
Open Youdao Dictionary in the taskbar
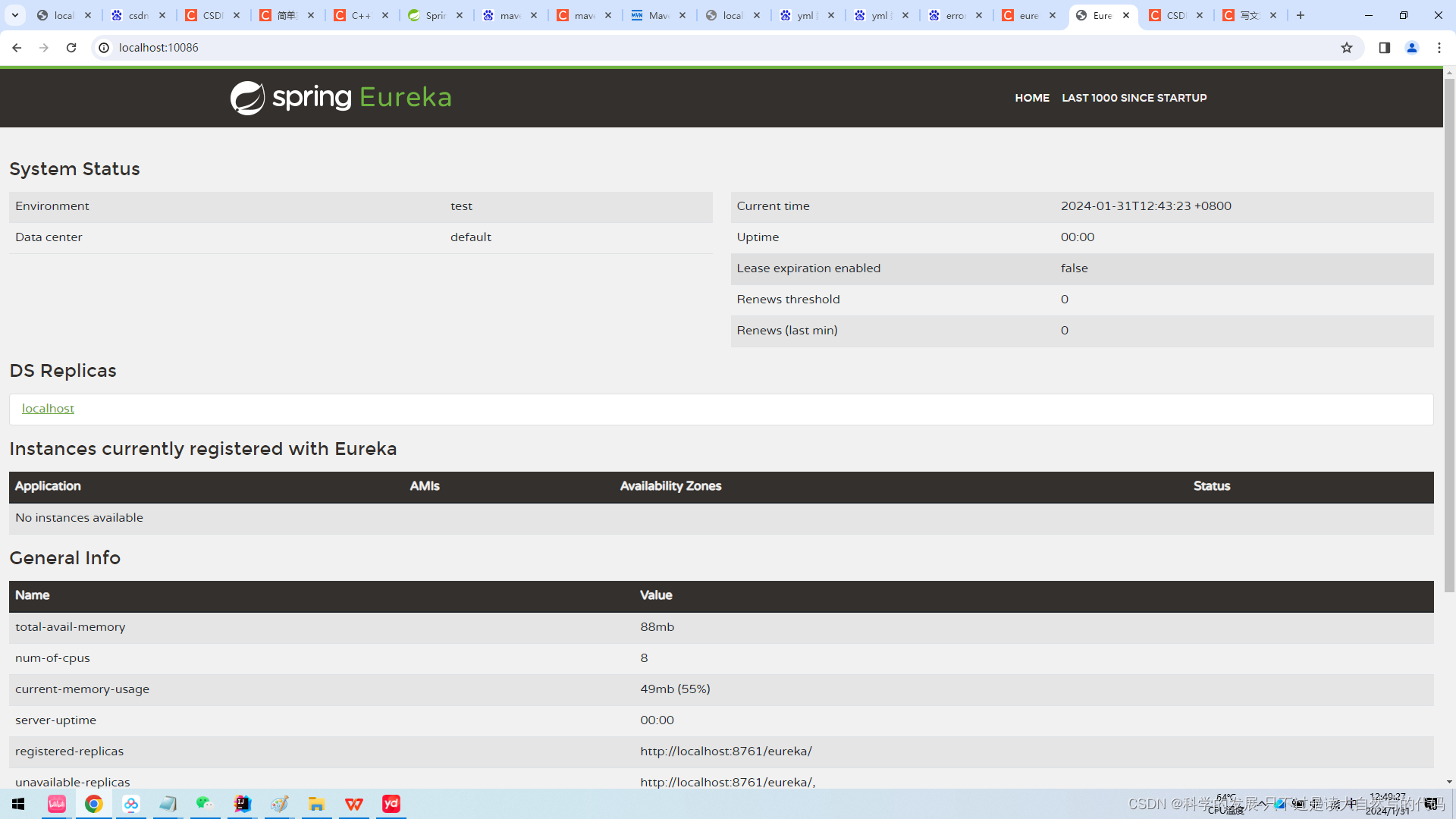point(391,804)
